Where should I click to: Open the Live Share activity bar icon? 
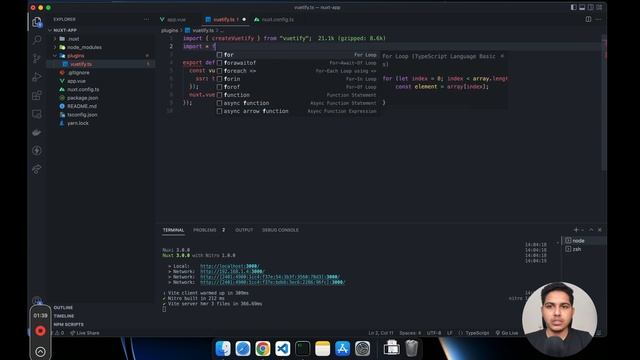pyautogui.click(x=37, y=169)
